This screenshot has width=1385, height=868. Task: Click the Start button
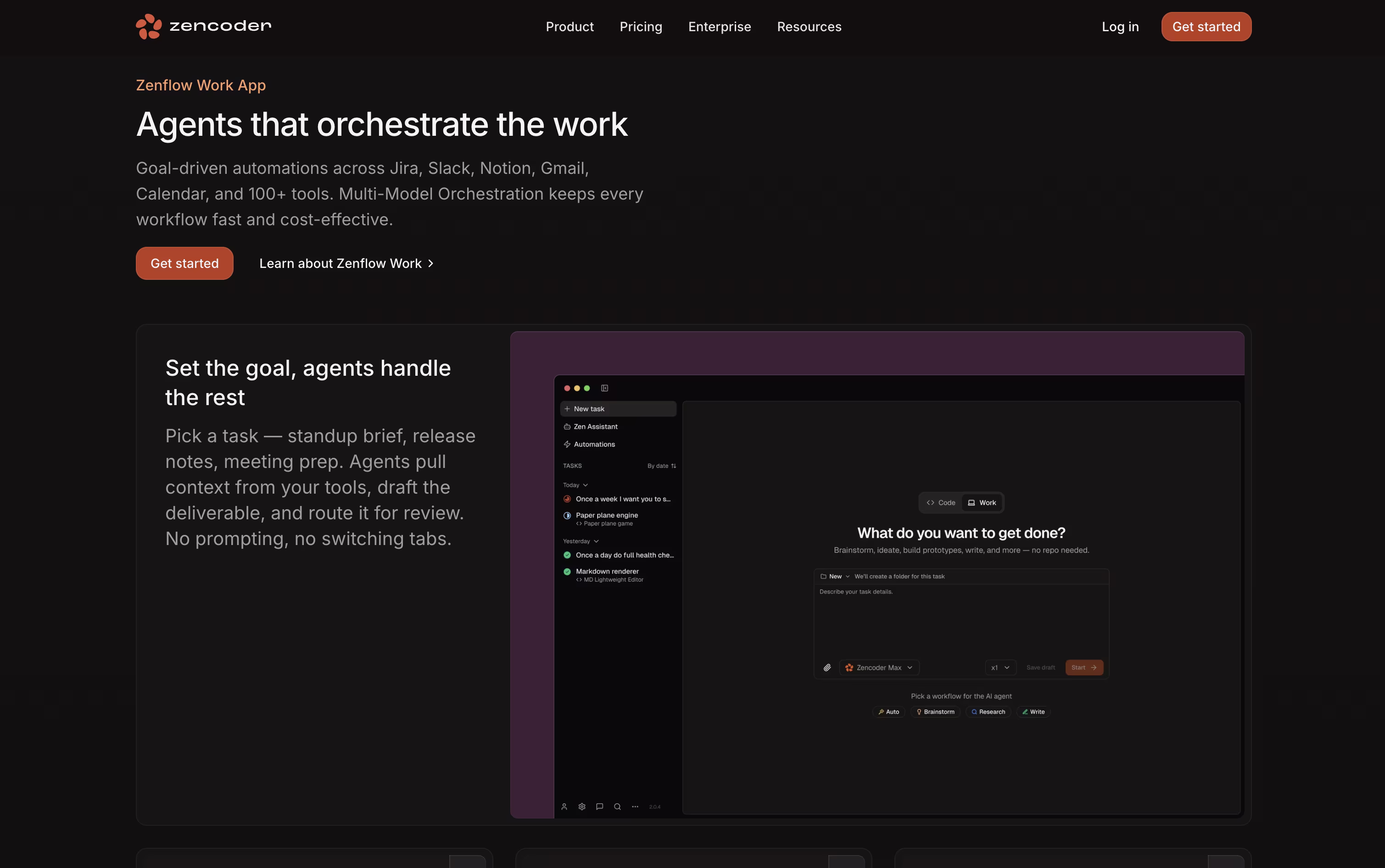(1084, 668)
